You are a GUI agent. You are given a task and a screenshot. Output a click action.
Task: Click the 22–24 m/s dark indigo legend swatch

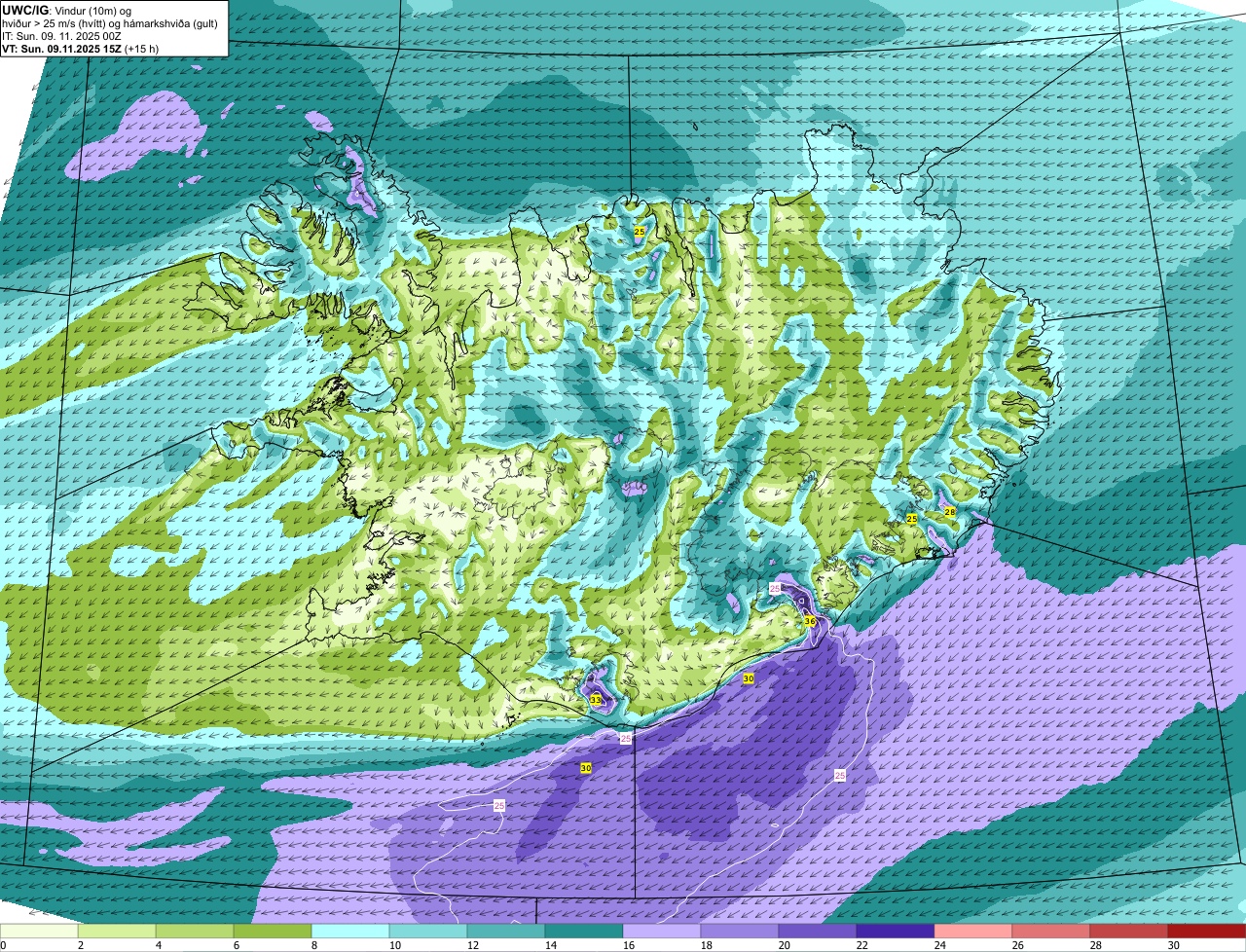click(896, 932)
